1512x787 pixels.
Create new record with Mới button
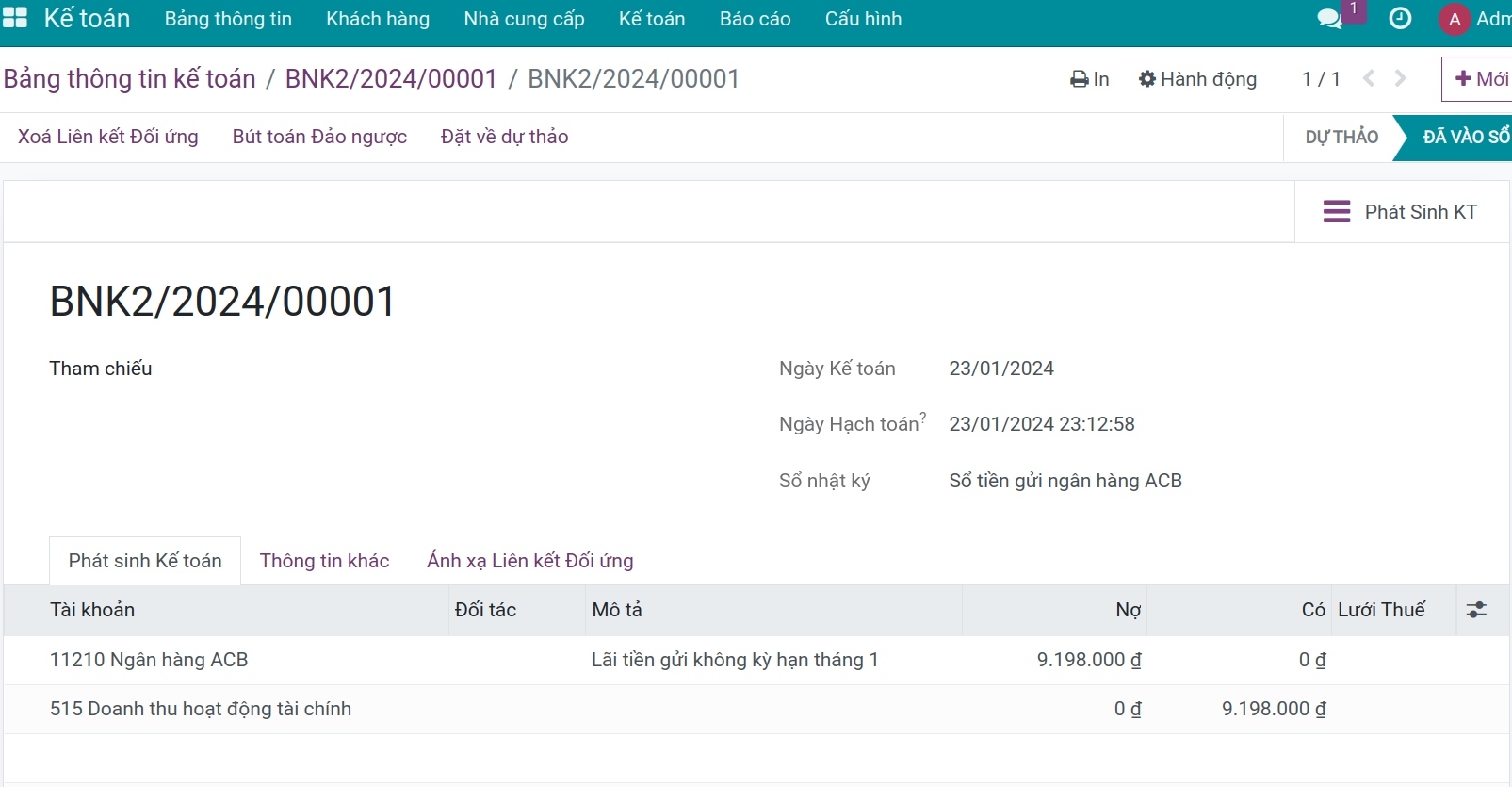point(1480,79)
